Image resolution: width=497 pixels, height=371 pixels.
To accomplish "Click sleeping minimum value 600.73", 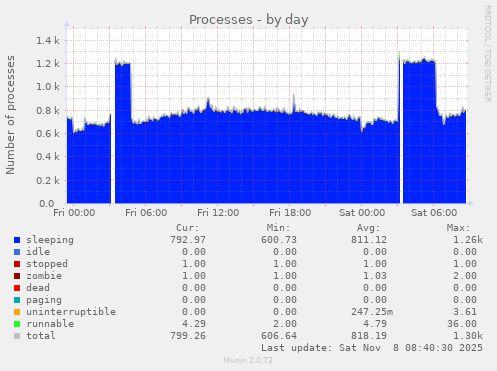I will (x=279, y=240).
